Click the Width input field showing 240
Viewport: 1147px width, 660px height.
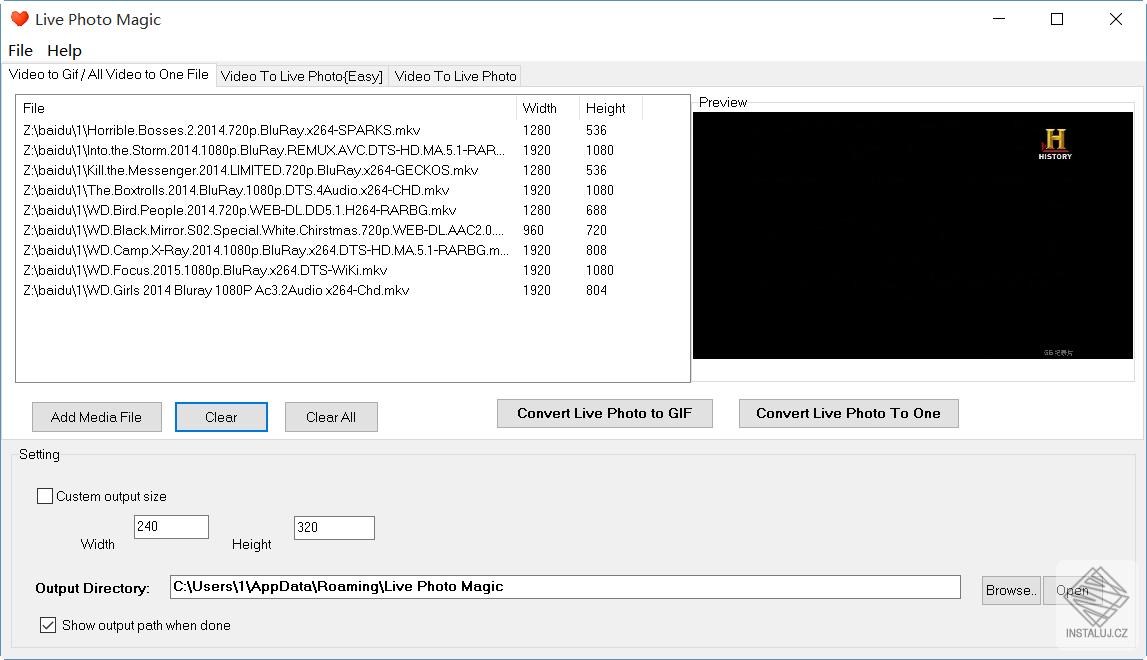click(x=171, y=527)
